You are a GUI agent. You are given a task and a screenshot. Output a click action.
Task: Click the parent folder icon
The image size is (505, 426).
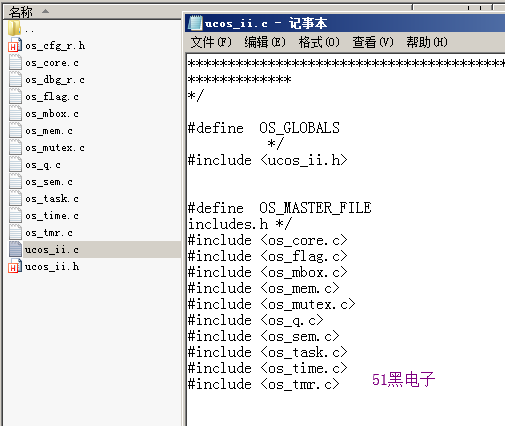(14, 28)
